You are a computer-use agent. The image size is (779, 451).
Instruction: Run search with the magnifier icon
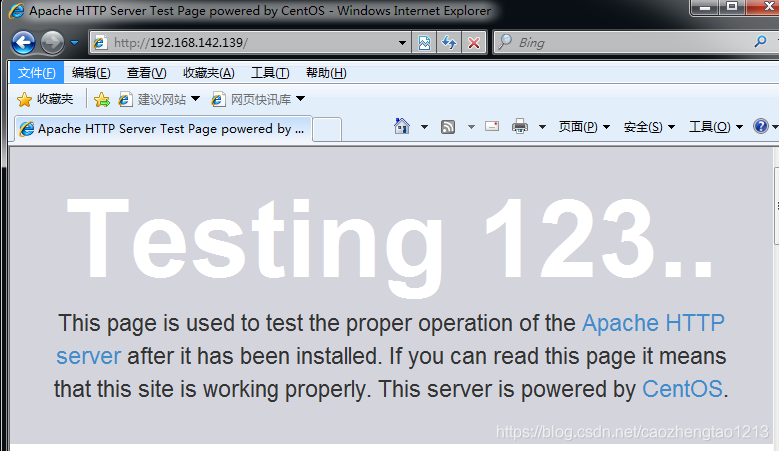pos(760,42)
